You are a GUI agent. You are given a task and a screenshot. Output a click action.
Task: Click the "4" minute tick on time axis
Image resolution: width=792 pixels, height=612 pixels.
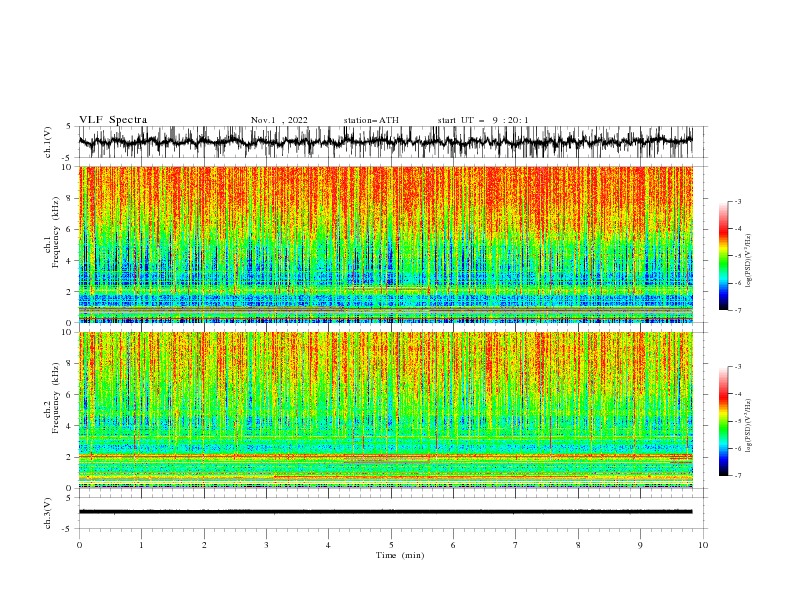click(x=328, y=545)
